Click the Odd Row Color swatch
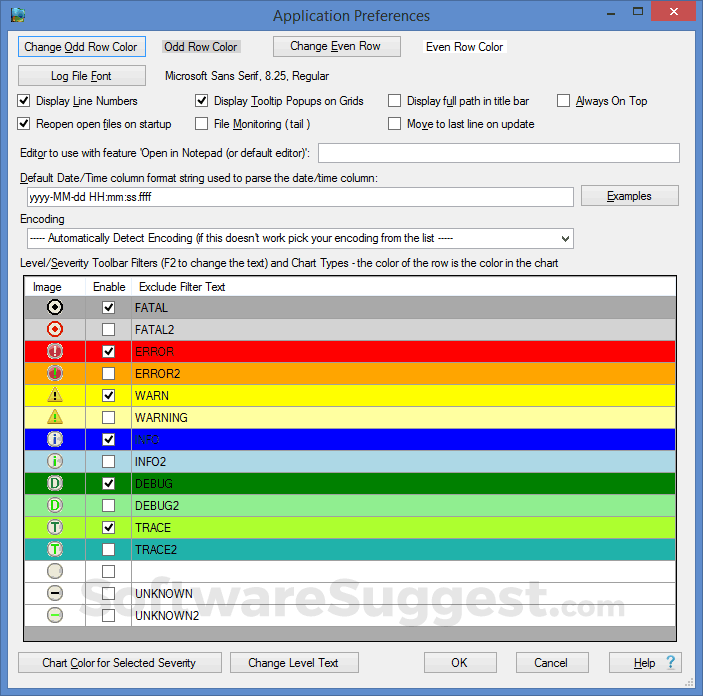 point(200,47)
